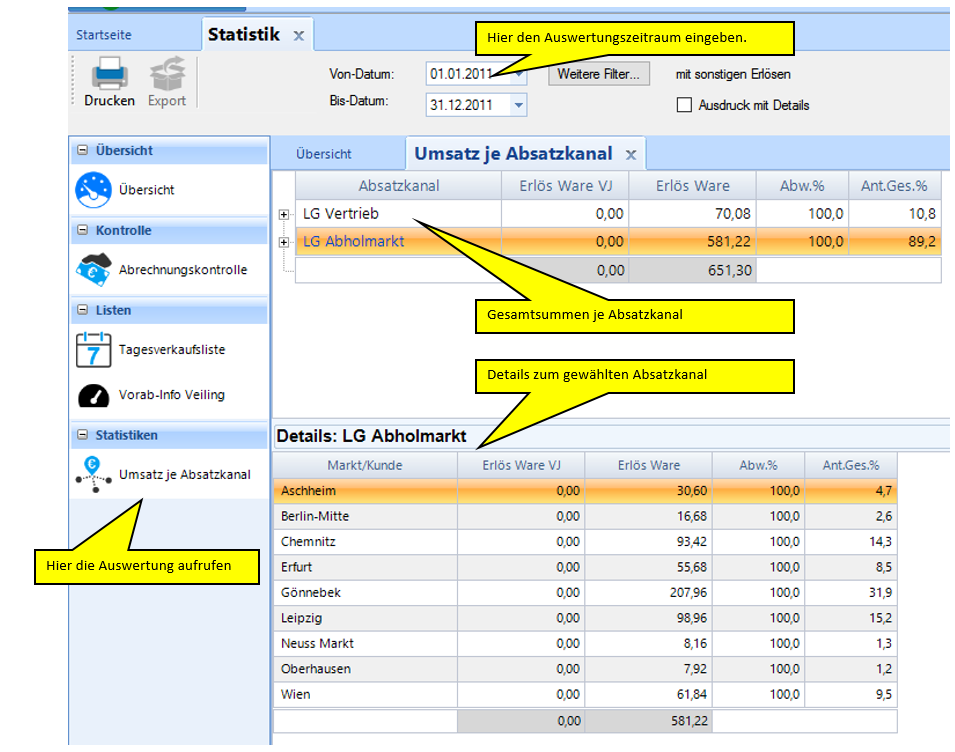Expand the LG Vertrieb row

(284, 214)
